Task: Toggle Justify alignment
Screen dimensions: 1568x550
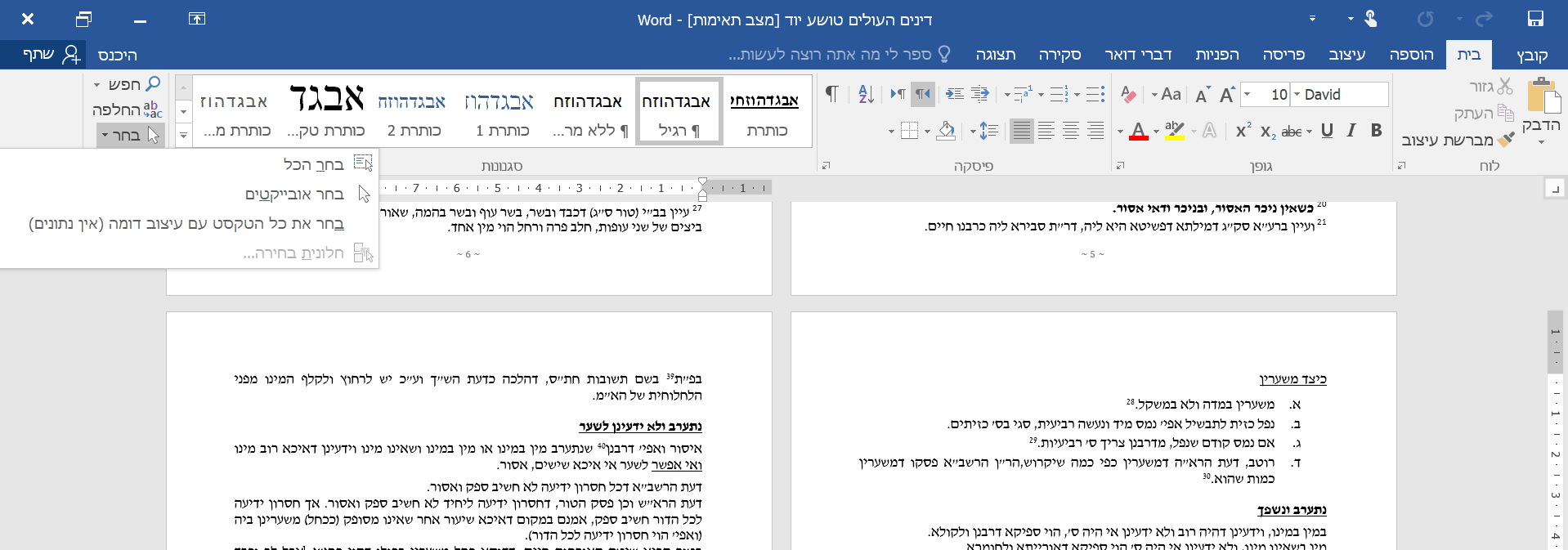Action: click(x=1022, y=131)
